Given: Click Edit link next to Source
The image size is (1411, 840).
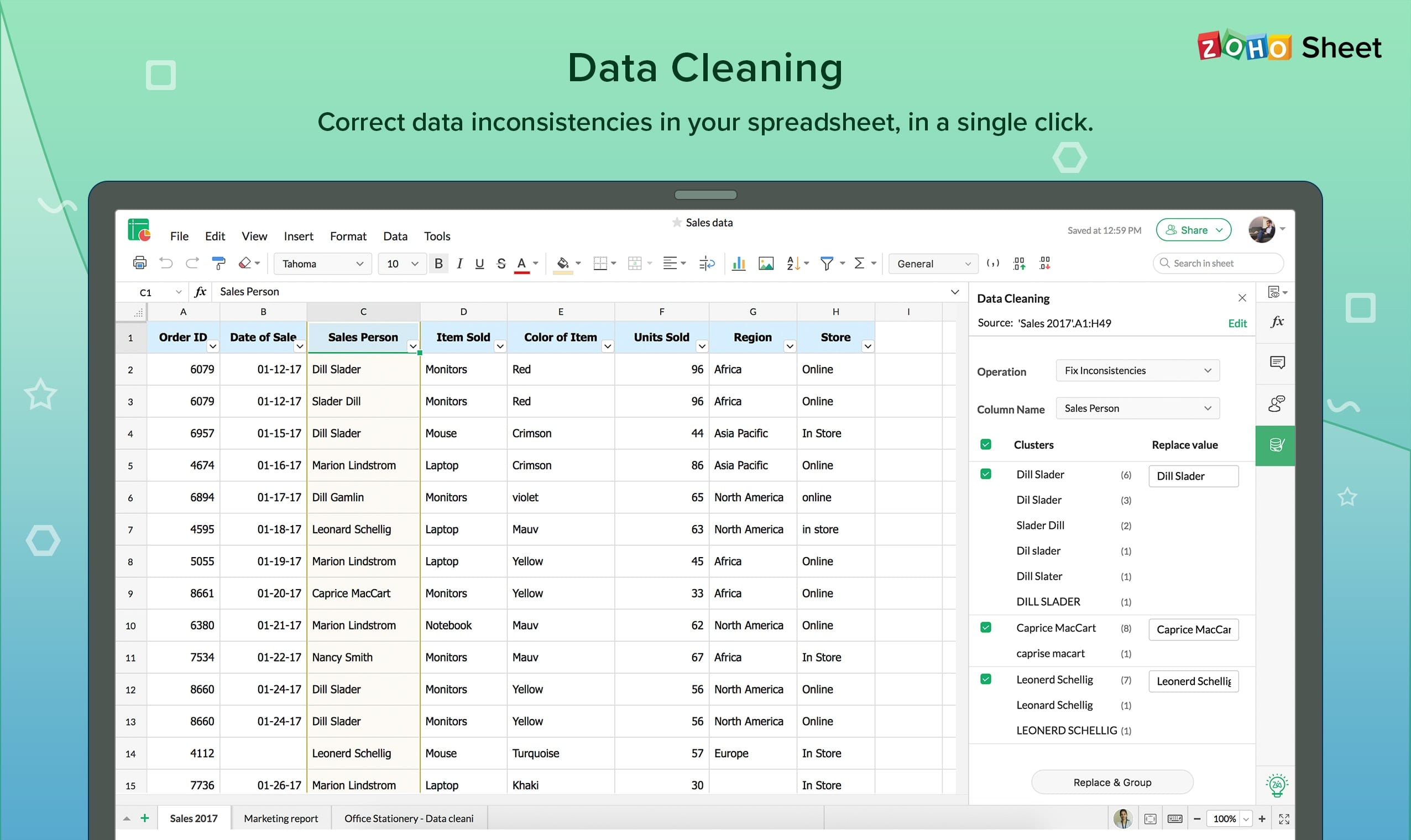Looking at the screenshot, I should point(1237,323).
